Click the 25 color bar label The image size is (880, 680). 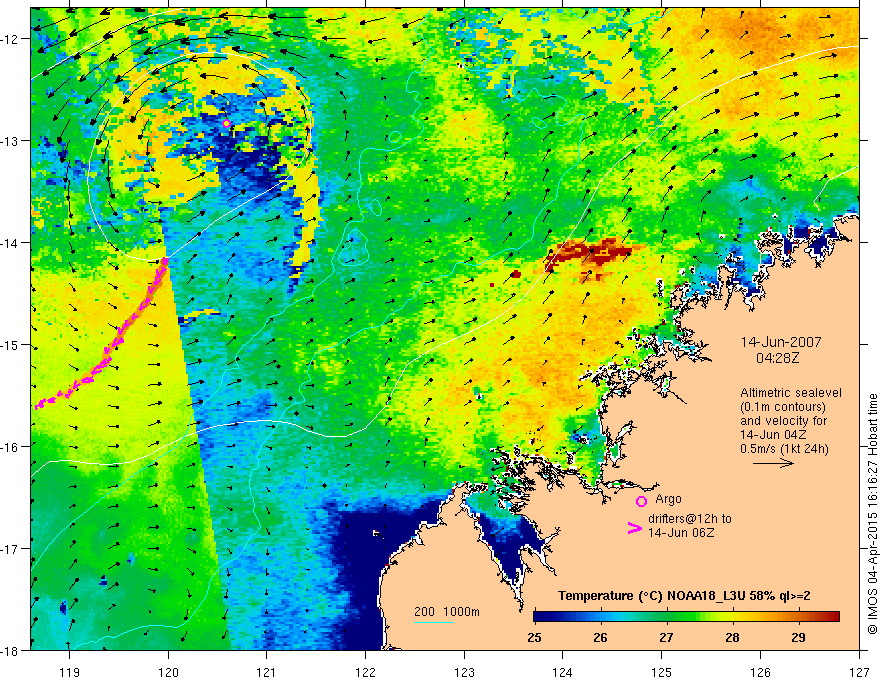[x=535, y=637]
